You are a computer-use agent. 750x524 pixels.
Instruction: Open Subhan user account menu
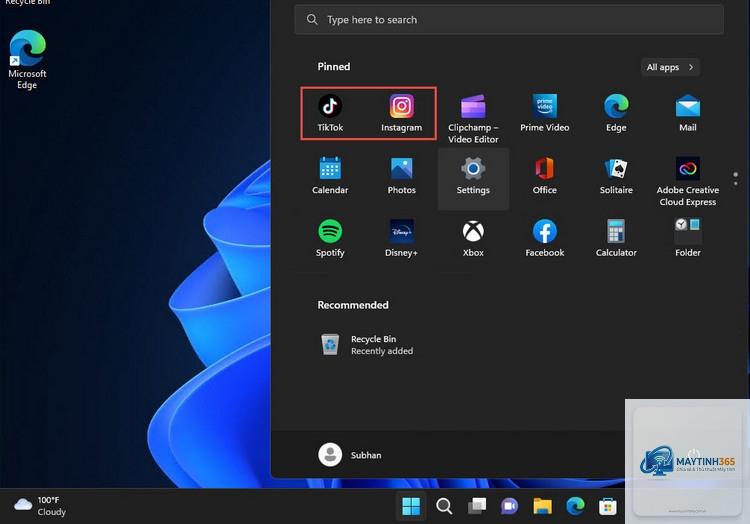350,455
